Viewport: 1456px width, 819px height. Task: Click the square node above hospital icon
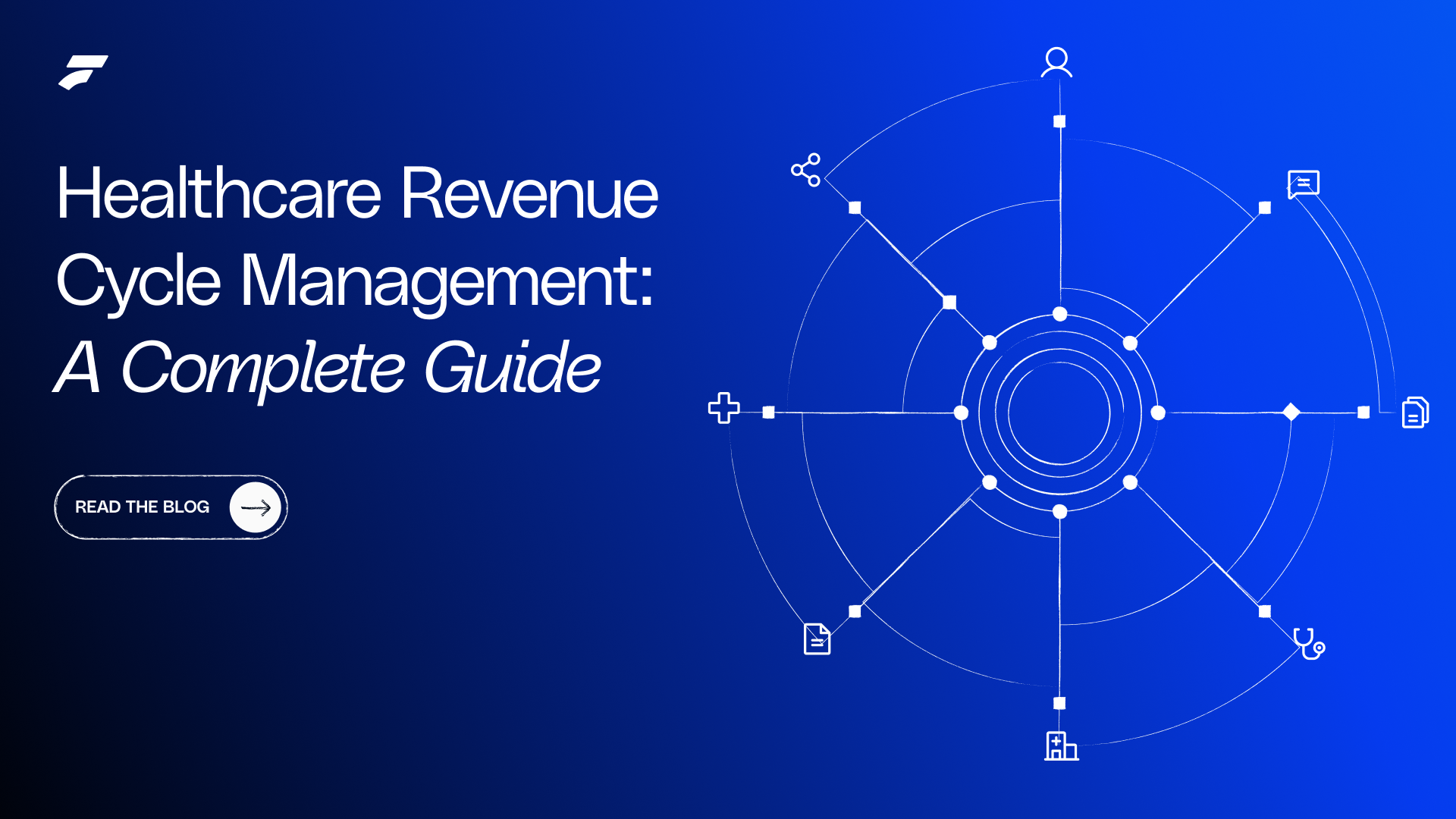pos(1059,703)
